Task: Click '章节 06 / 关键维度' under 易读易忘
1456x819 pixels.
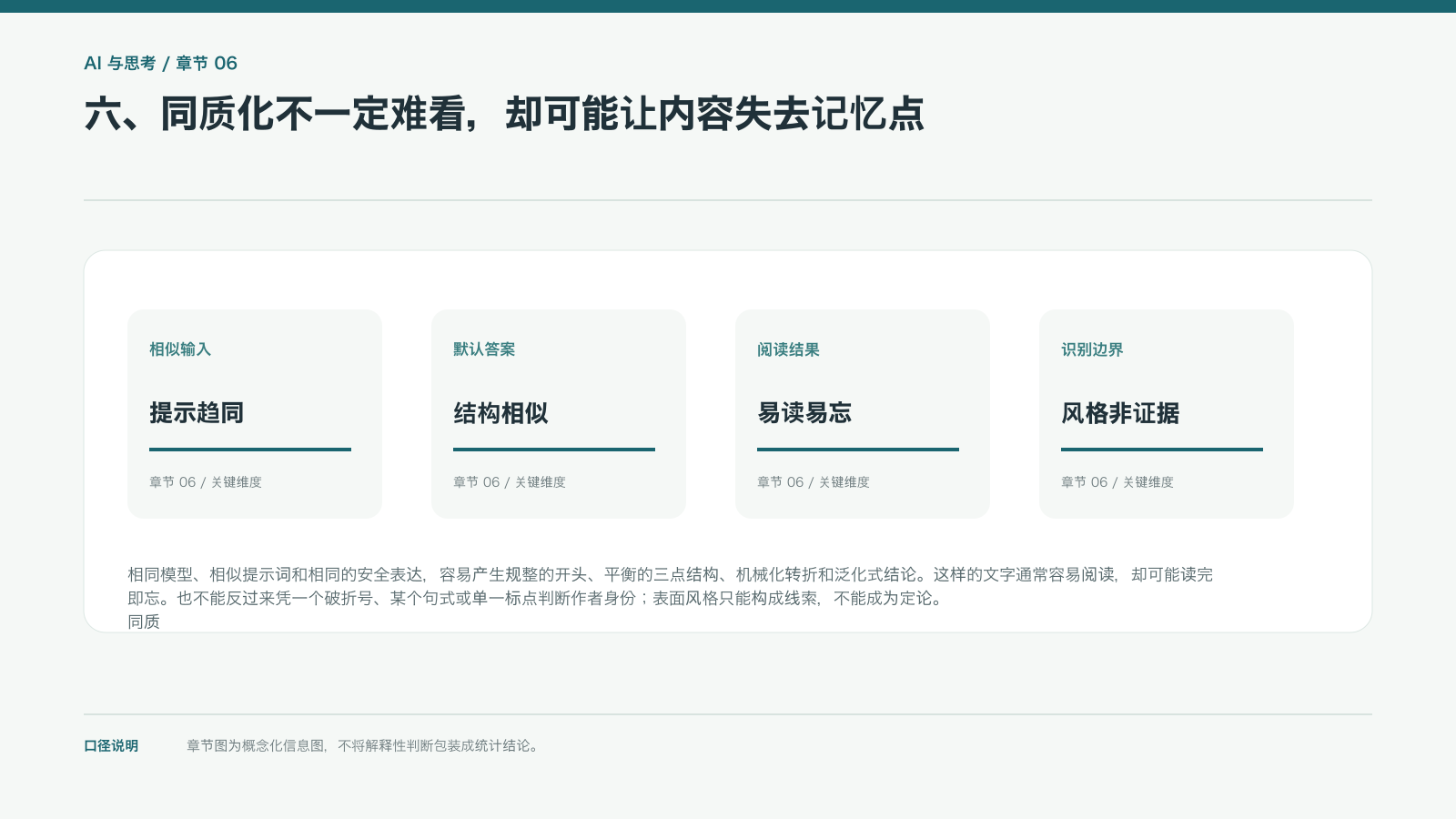Action: [814, 482]
